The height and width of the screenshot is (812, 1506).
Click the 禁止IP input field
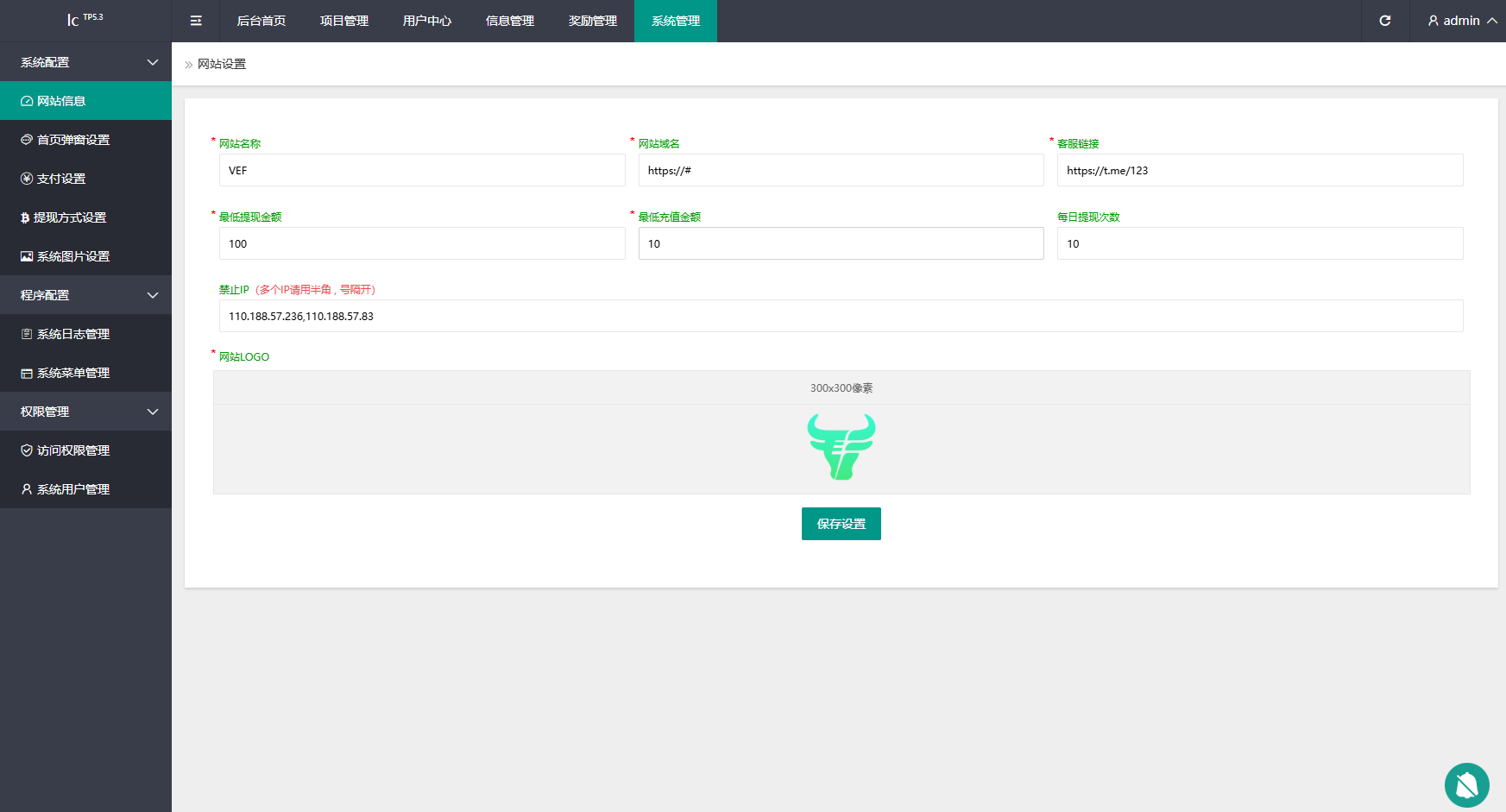(841, 316)
